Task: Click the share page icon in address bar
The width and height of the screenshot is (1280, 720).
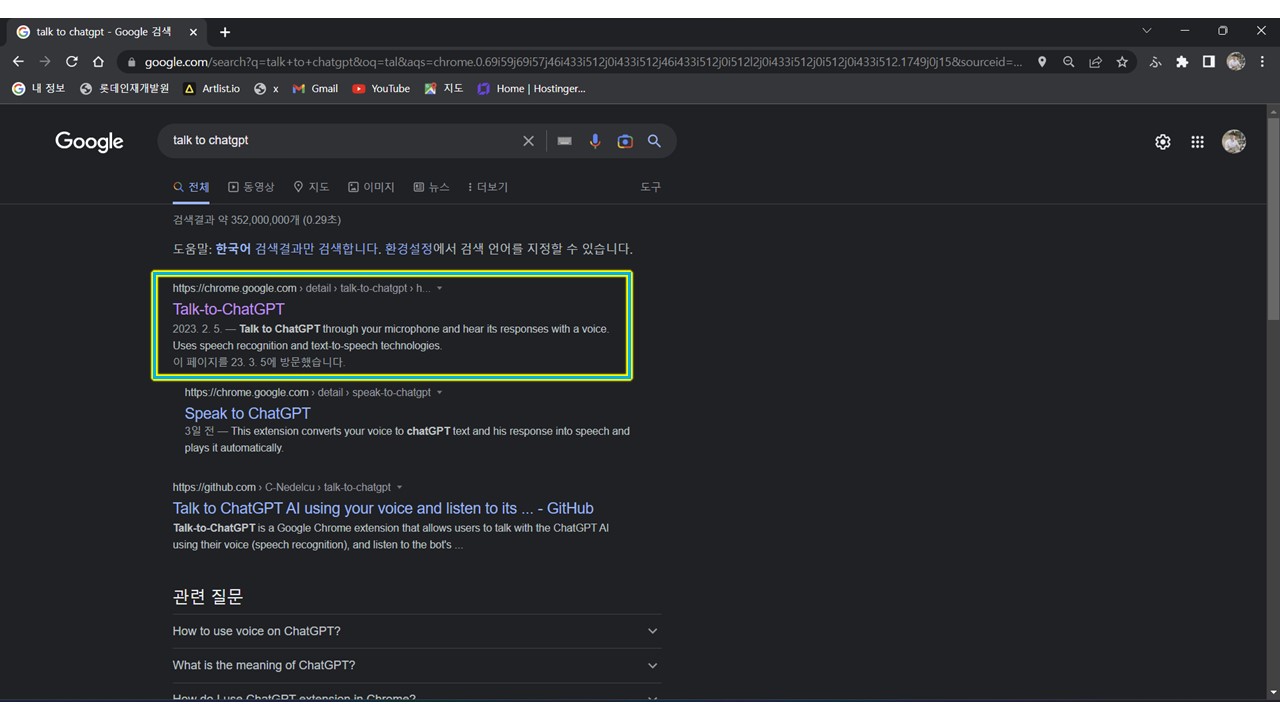Action: click(x=1096, y=62)
